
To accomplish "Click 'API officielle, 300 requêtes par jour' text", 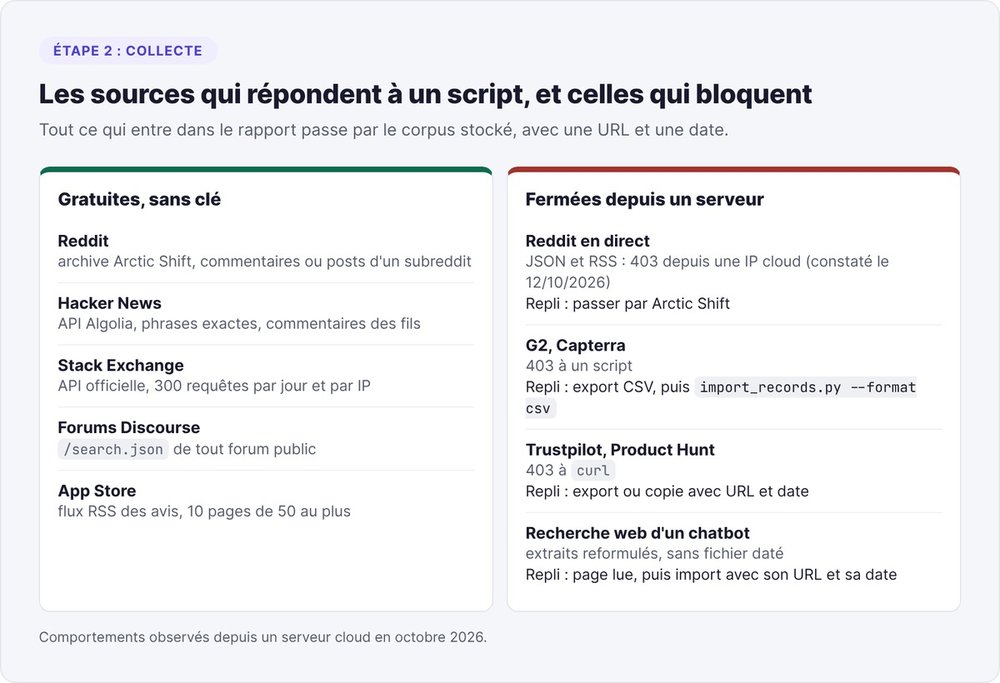I will click(214, 385).
